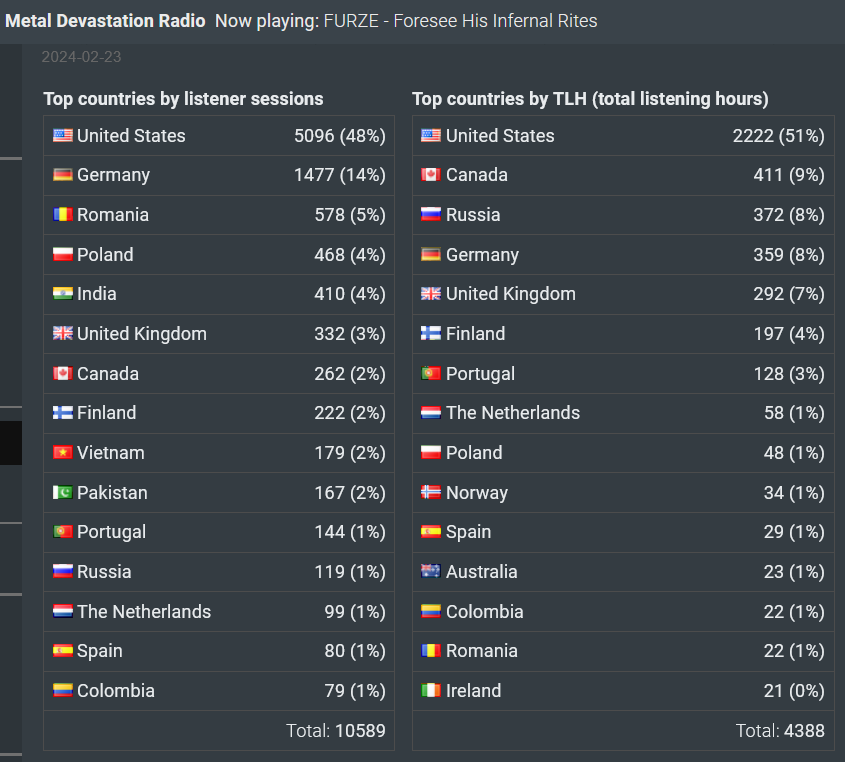Select the Germany row in listener sessions
This screenshot has height=762, width=845.
point(219,175)
